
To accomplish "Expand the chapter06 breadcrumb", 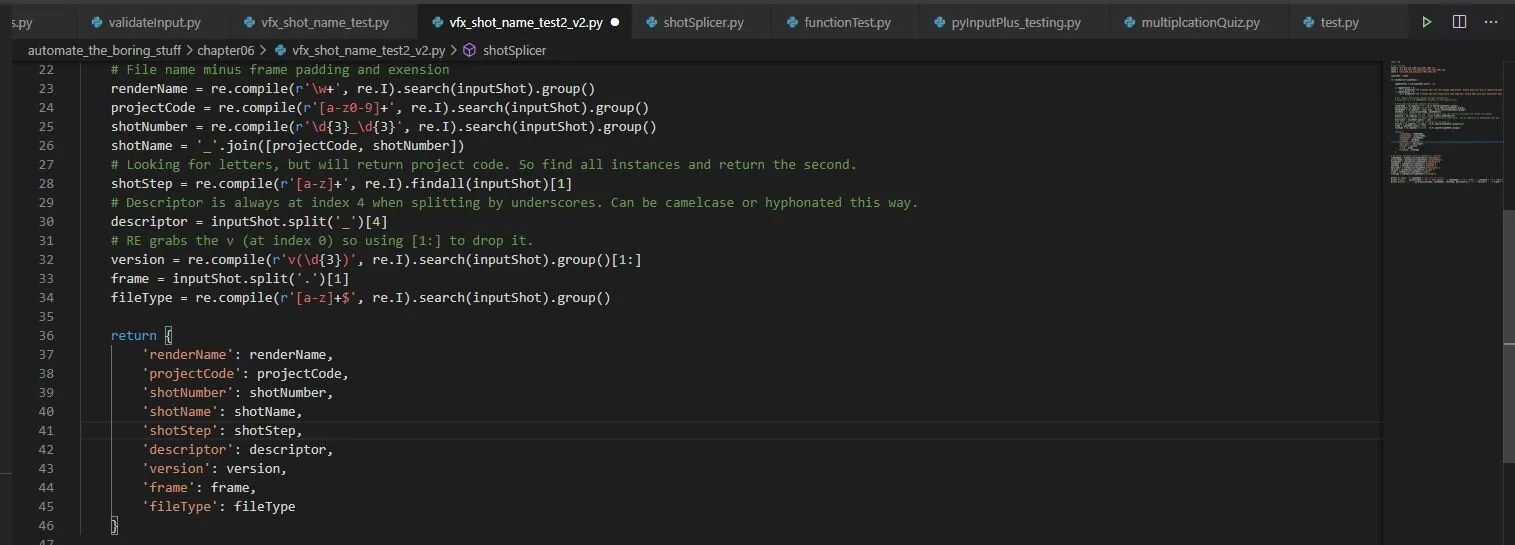I will tap(227, 50).
